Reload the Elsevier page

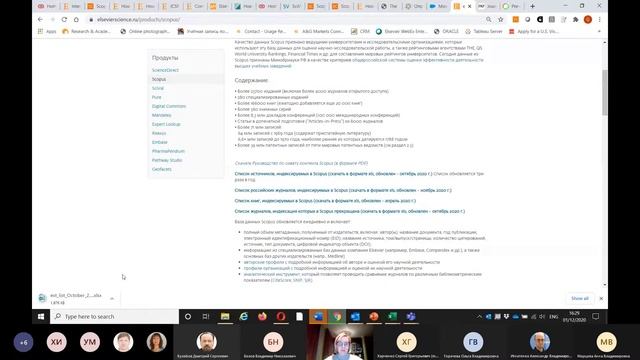point(64,19)
